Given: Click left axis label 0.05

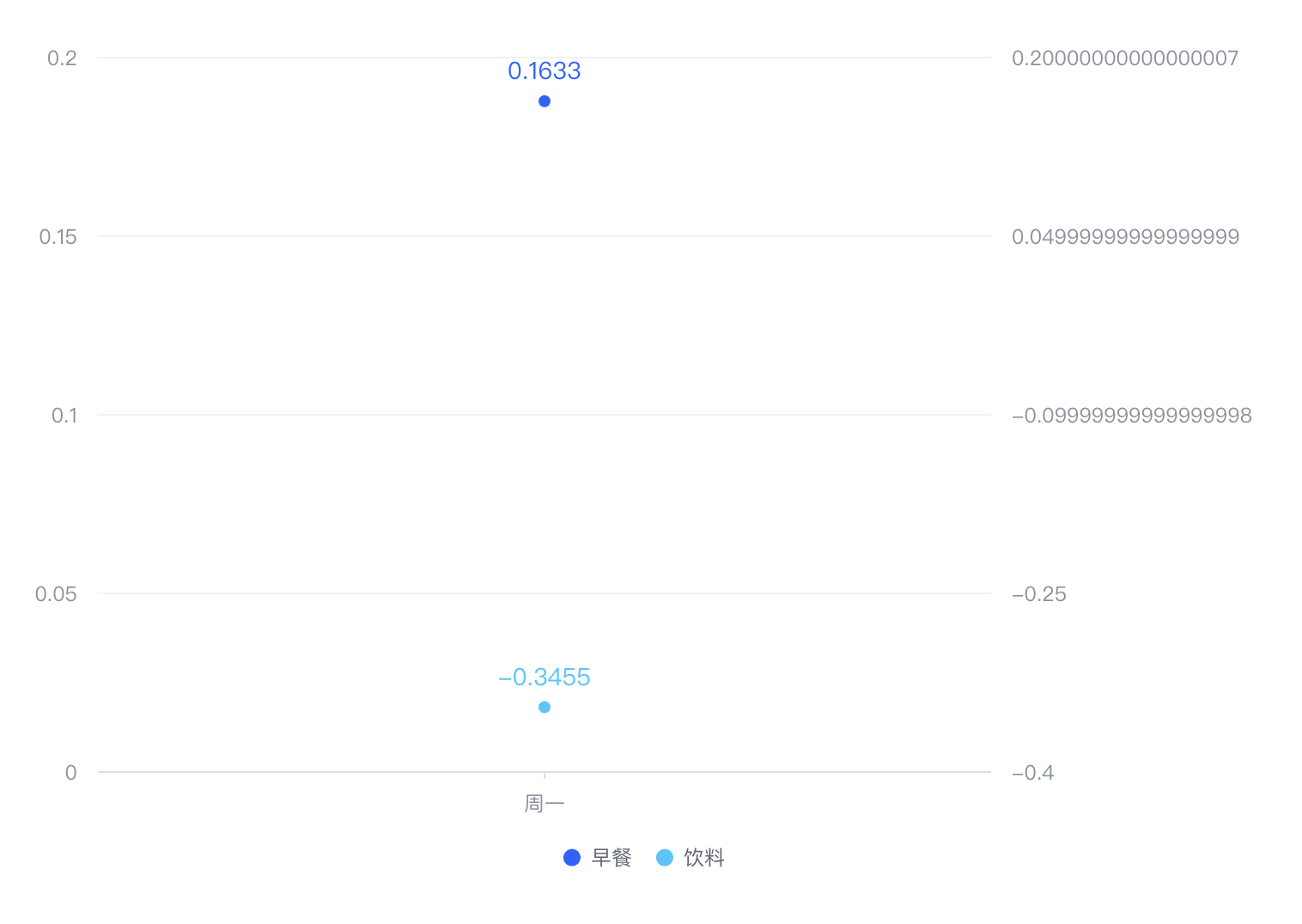Looking at the screenshot, I should click(x=56, y=594).
